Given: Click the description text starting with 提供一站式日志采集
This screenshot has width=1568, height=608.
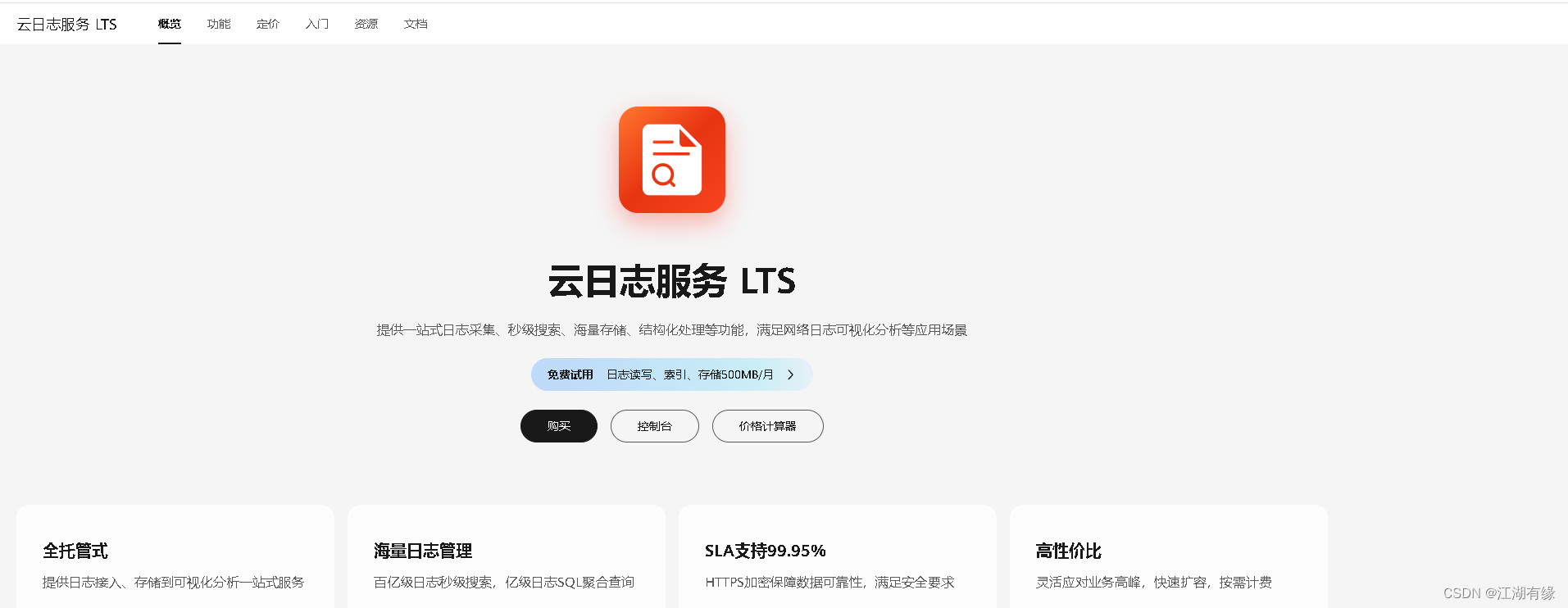Looking at the screenshot, I should (x=672, y=330).
